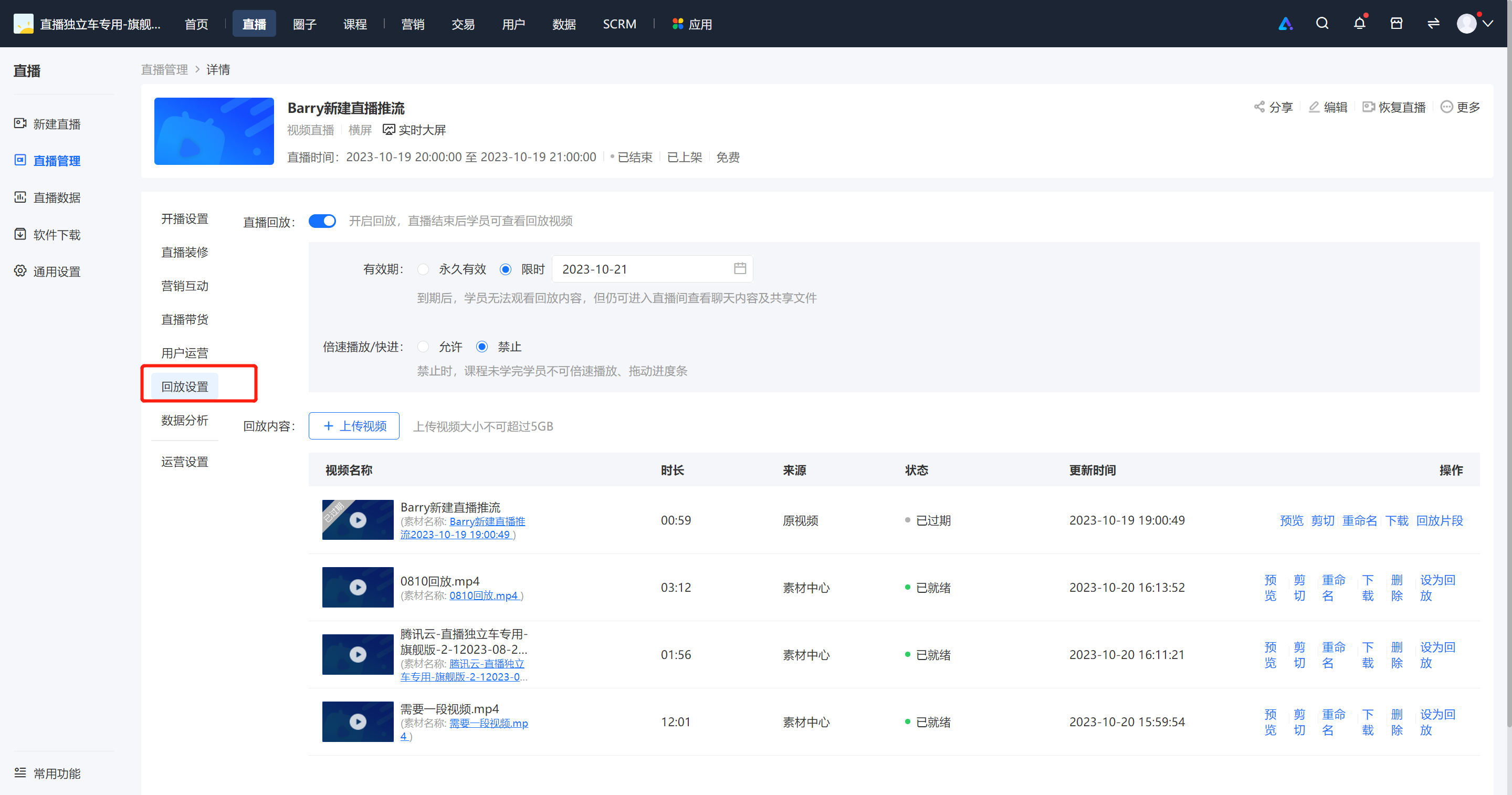This screenshot has height=795, width=1512.
Task: Click the store shop icon in header
Action: pyautogui.click(x=1396, y=24)
